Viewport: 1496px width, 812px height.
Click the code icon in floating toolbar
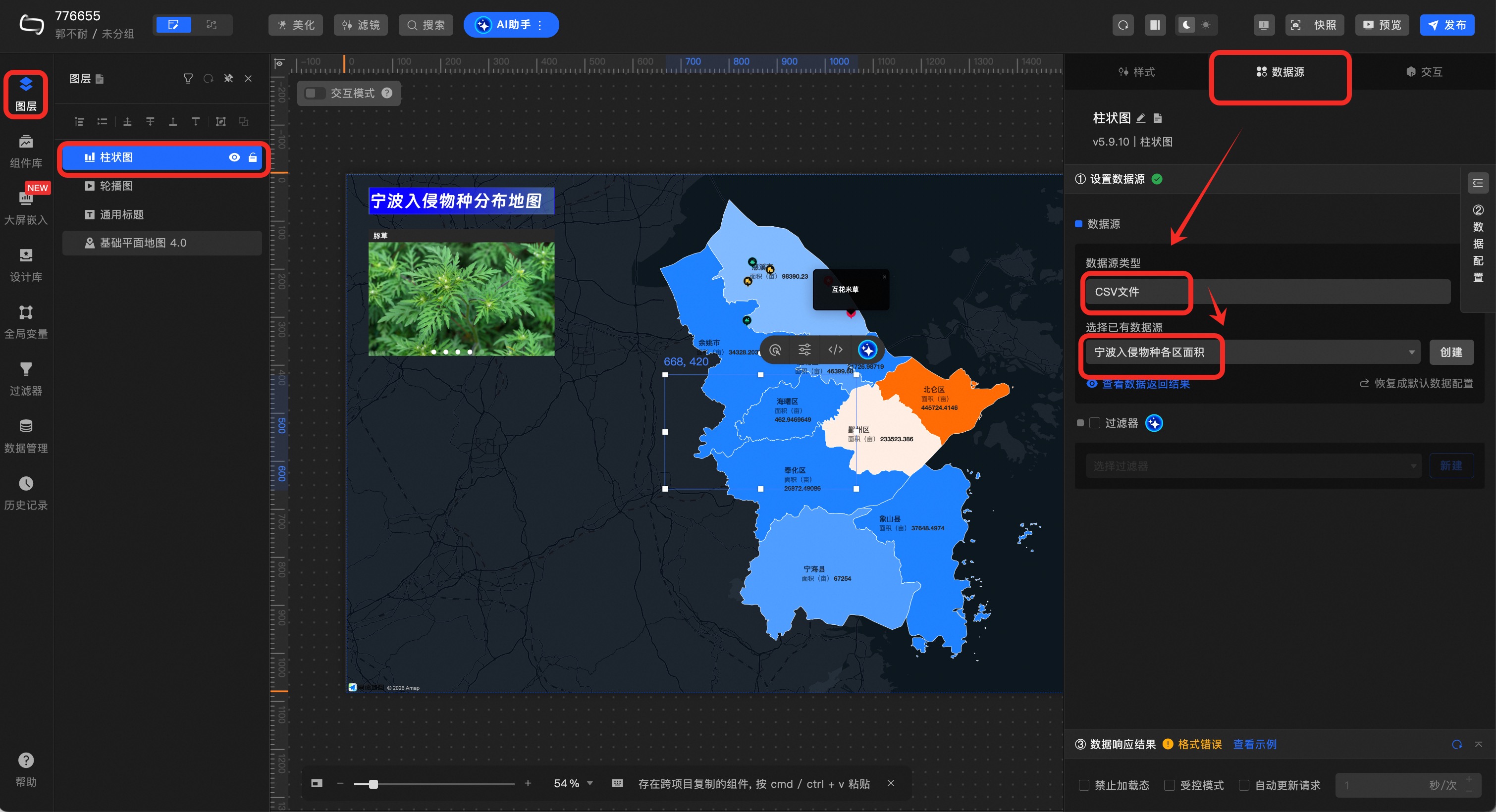[x=835, y=350]
